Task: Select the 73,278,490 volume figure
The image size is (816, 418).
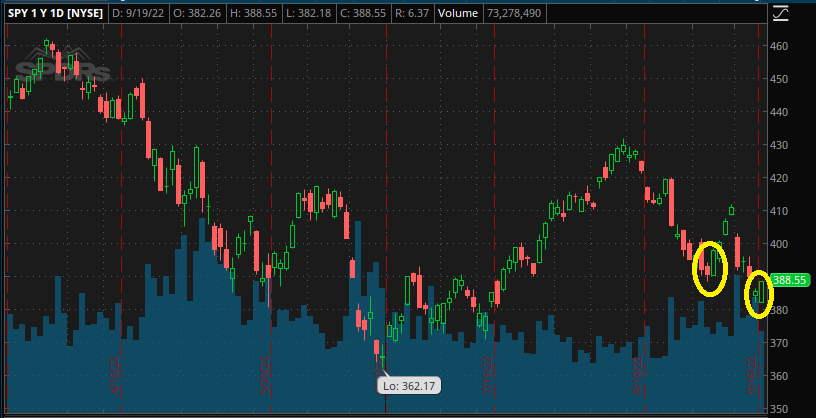Action: coord(514,13)
